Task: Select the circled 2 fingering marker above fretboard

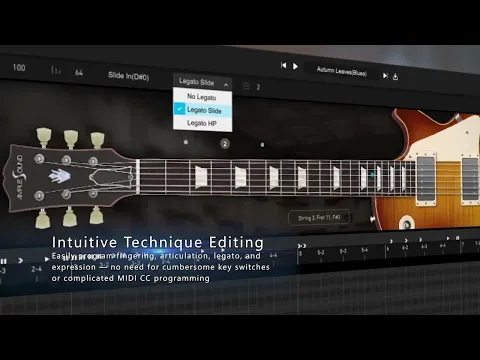Action: pyautogui.click(x=225, y=144)
